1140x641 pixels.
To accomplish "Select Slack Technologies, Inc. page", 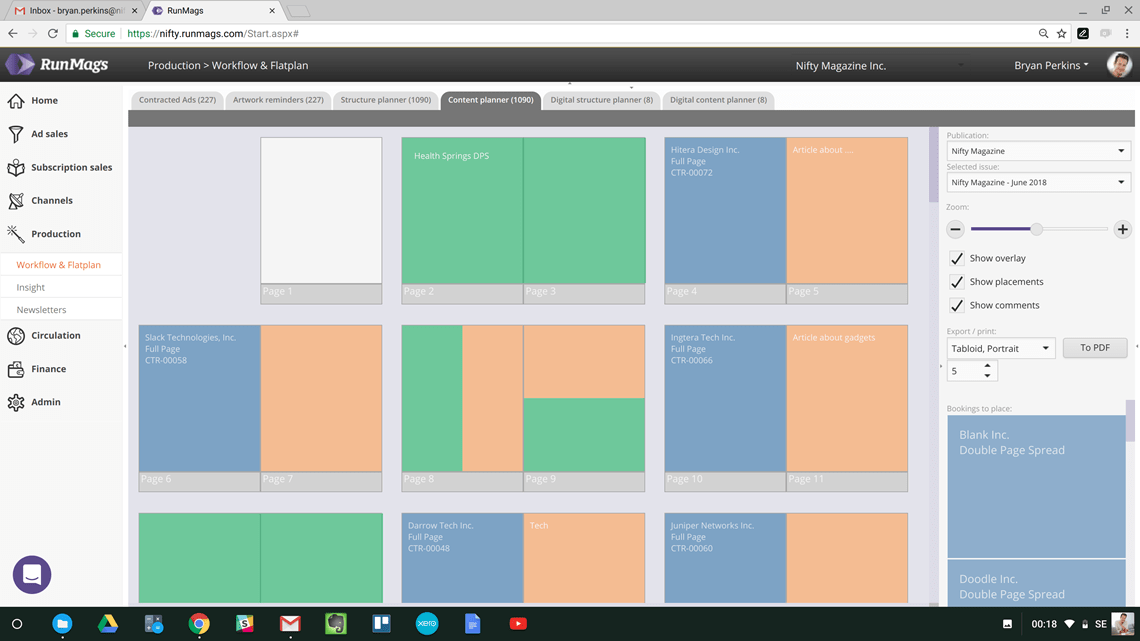I will pyautogui.click(x=199, y=398).
